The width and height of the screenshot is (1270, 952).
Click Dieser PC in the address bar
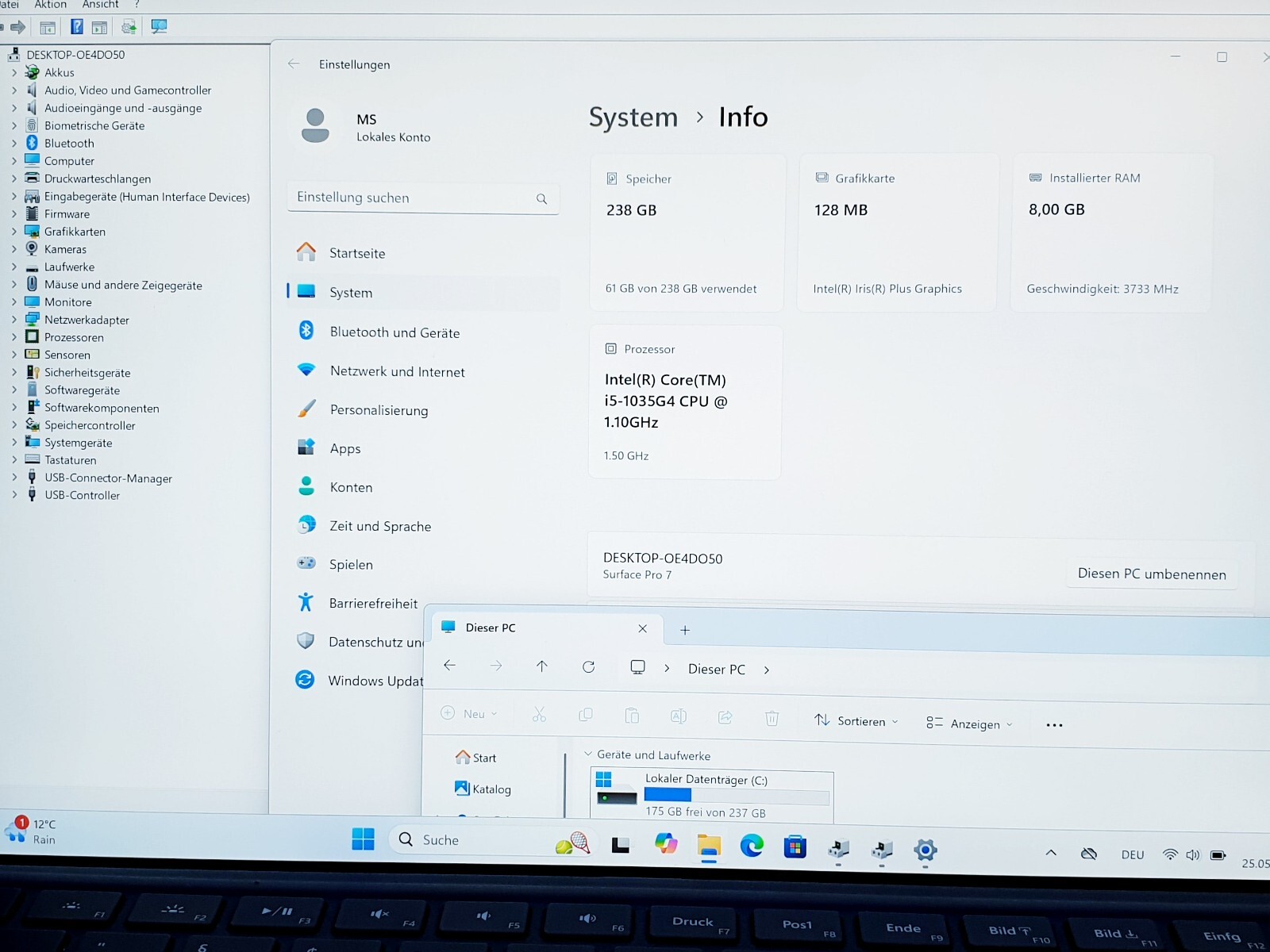click(717, 670)
